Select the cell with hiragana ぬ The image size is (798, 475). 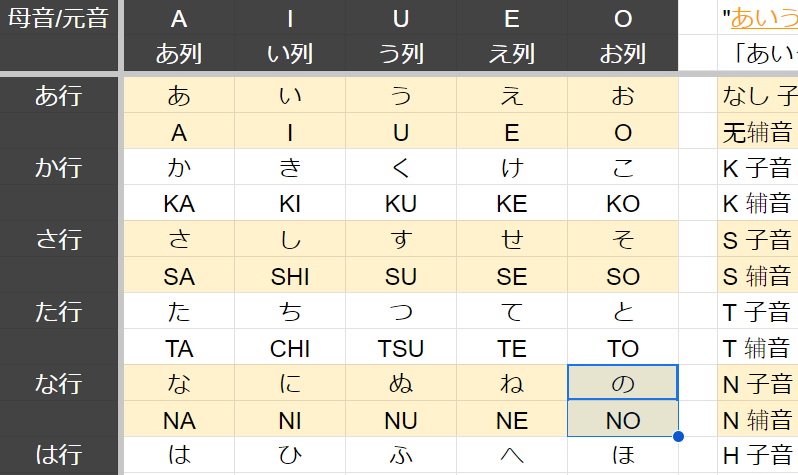click(x=401, y=384)
